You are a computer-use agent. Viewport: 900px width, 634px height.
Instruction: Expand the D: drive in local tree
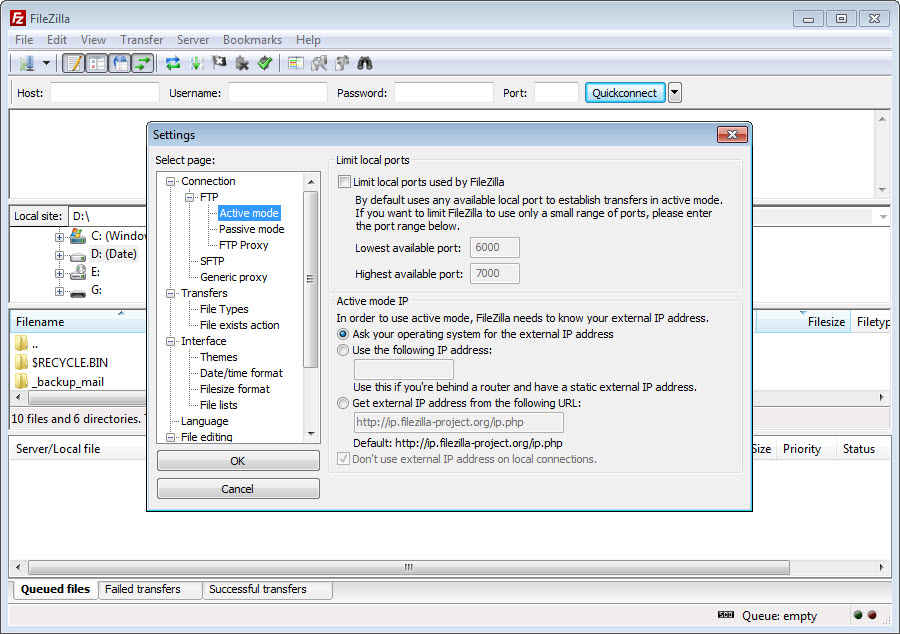pyautogui.click(x=59, y=255)
